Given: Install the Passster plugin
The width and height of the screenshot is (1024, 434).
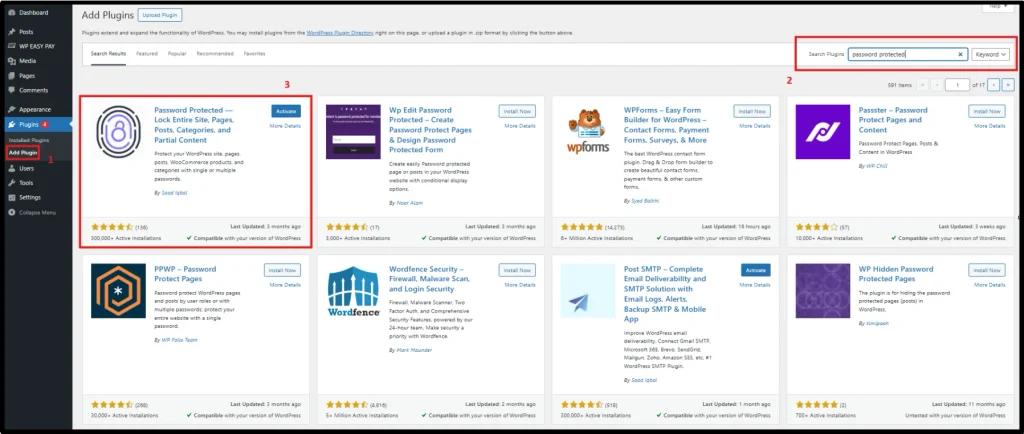Looking at the screenshot, I should click(x=987, y=111).
